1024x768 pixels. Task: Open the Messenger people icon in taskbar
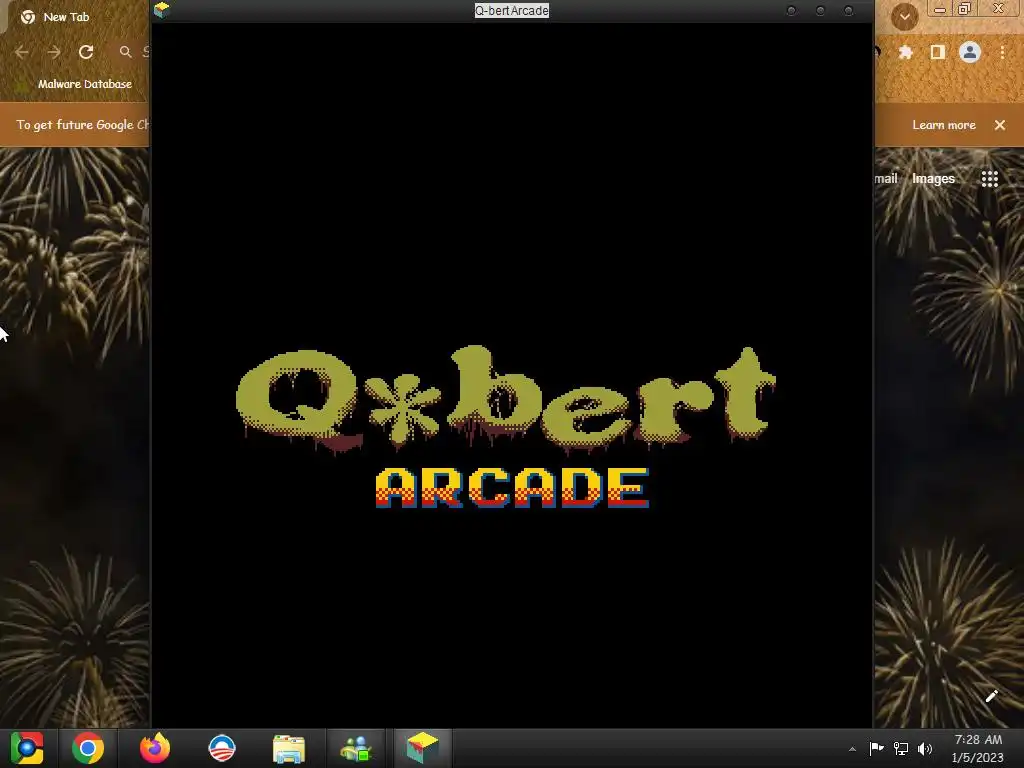pos(357,749)
